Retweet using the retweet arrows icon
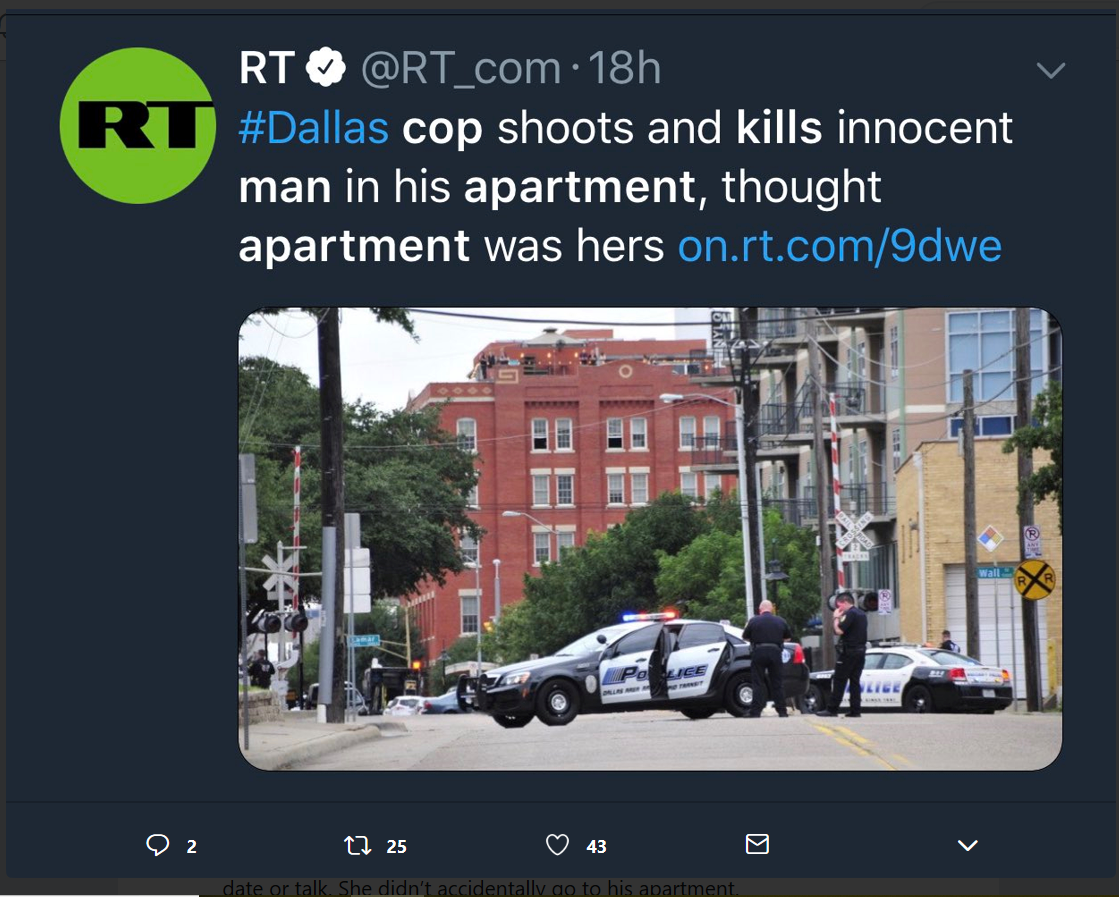The image size is (1119, 897). pos(358,846)
